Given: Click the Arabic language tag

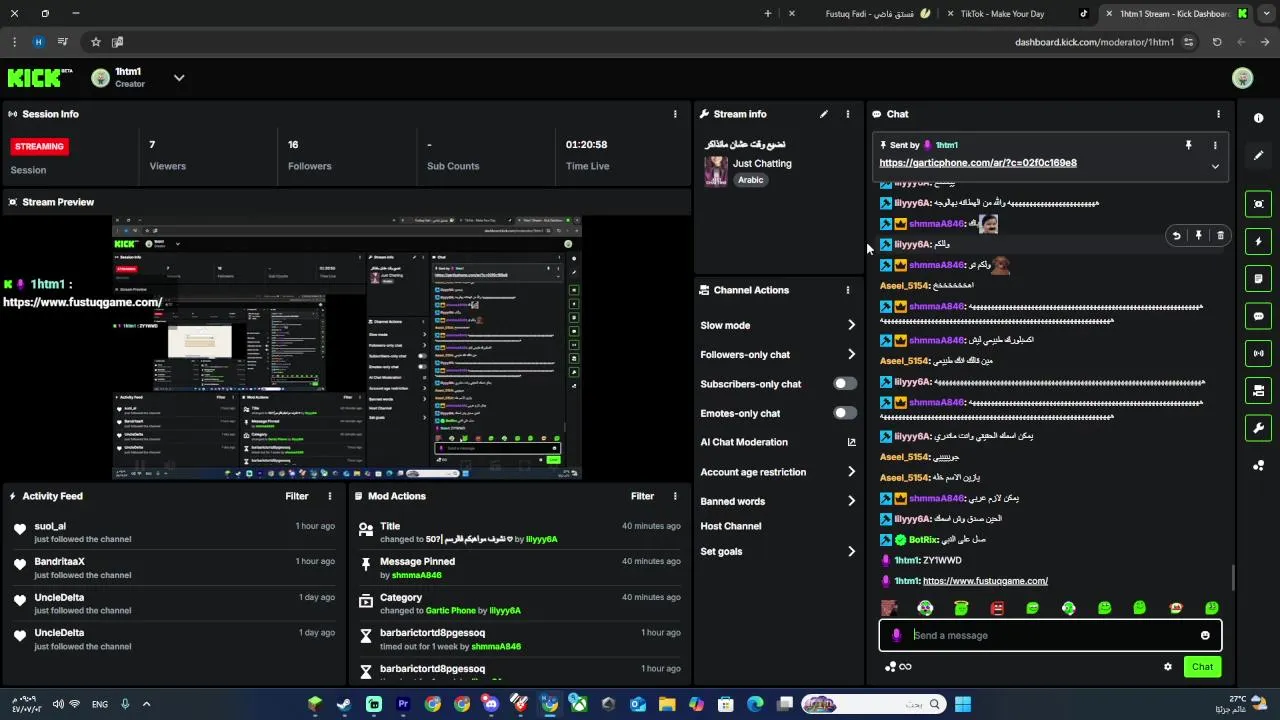Looking at the screenshot, I should [751, 180].
